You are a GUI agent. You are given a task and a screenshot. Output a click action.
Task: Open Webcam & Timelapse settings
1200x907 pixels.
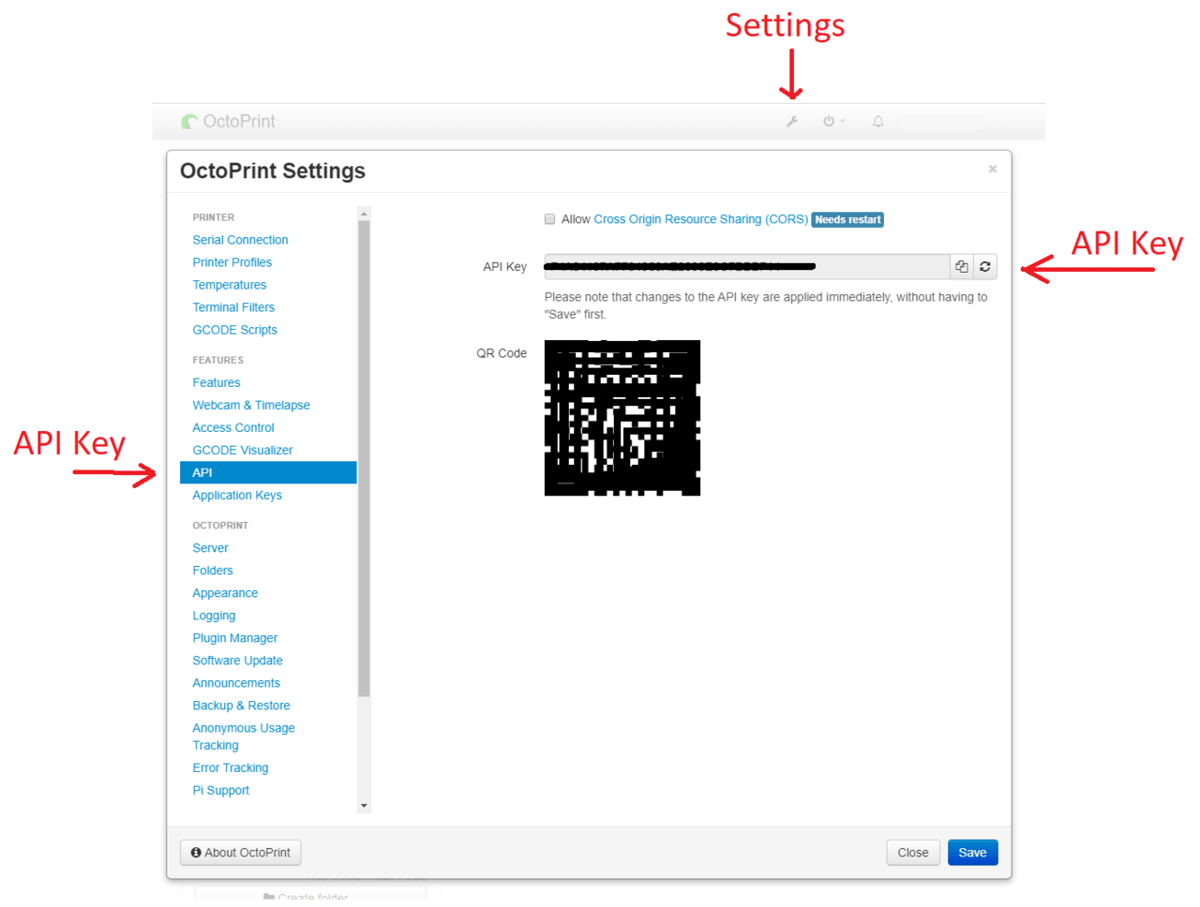pos(251,405)
